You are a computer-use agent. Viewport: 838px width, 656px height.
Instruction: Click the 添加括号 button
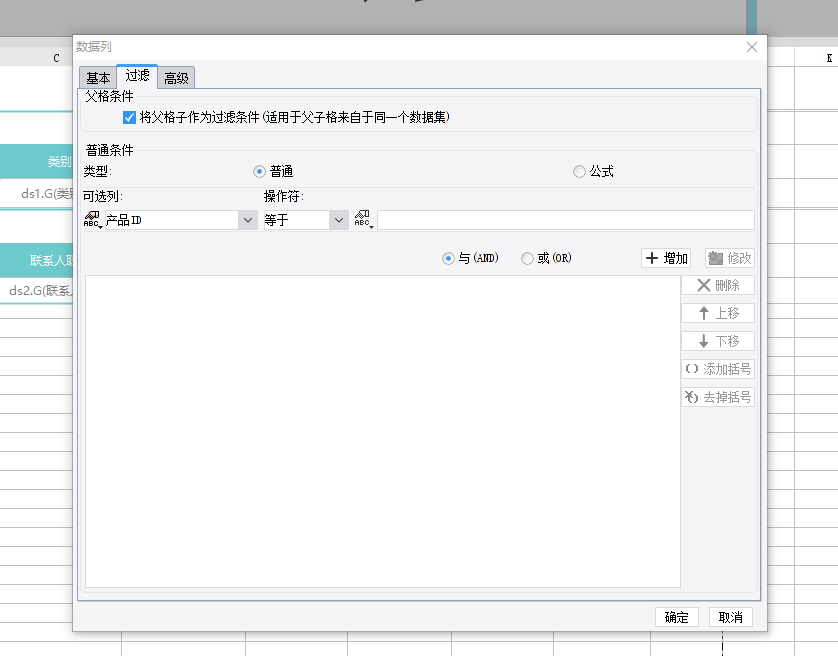[718, 369]
